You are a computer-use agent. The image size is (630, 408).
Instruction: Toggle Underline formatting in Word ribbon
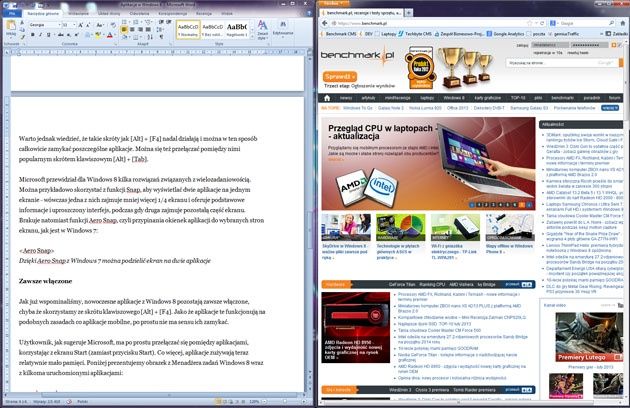point(49,35)
